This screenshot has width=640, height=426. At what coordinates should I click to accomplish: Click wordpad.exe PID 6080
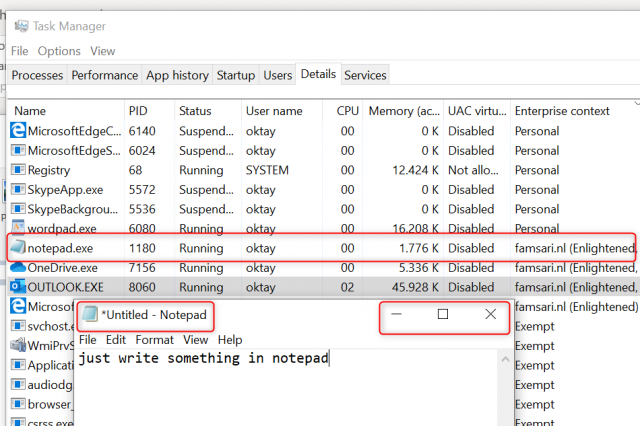(x=142, y=229)
